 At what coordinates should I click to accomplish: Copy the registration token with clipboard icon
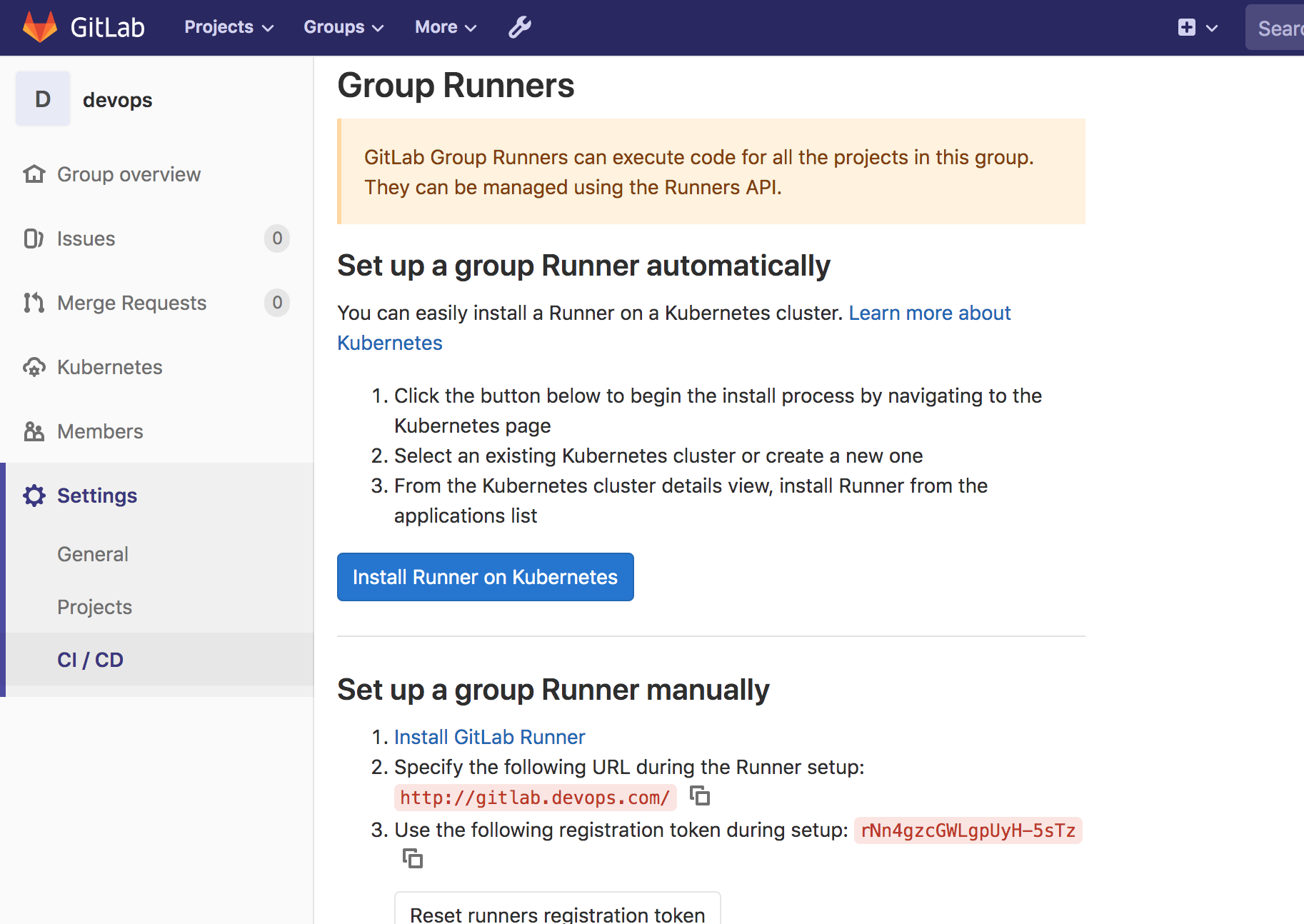coord(413,858)
